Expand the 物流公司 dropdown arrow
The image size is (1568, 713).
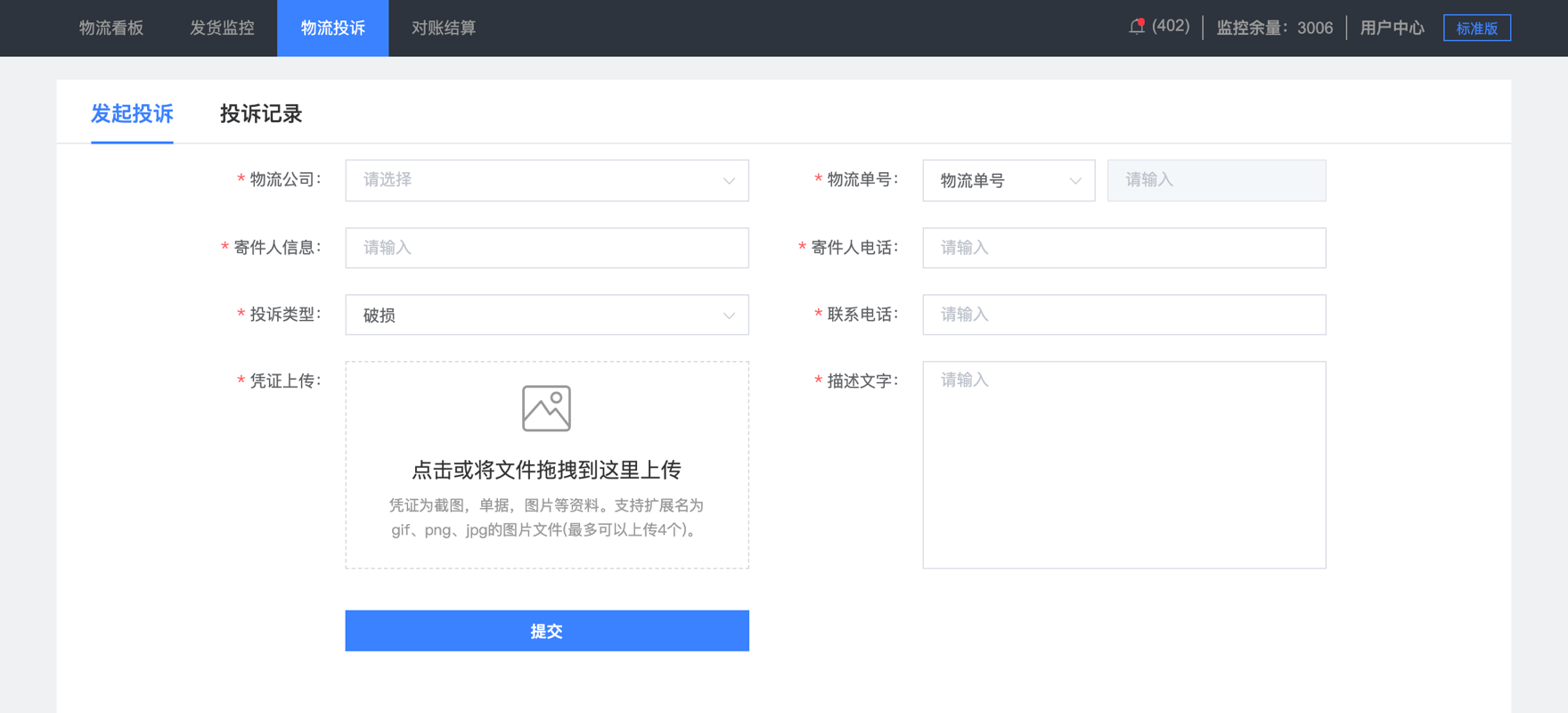[x=729, y=181]
